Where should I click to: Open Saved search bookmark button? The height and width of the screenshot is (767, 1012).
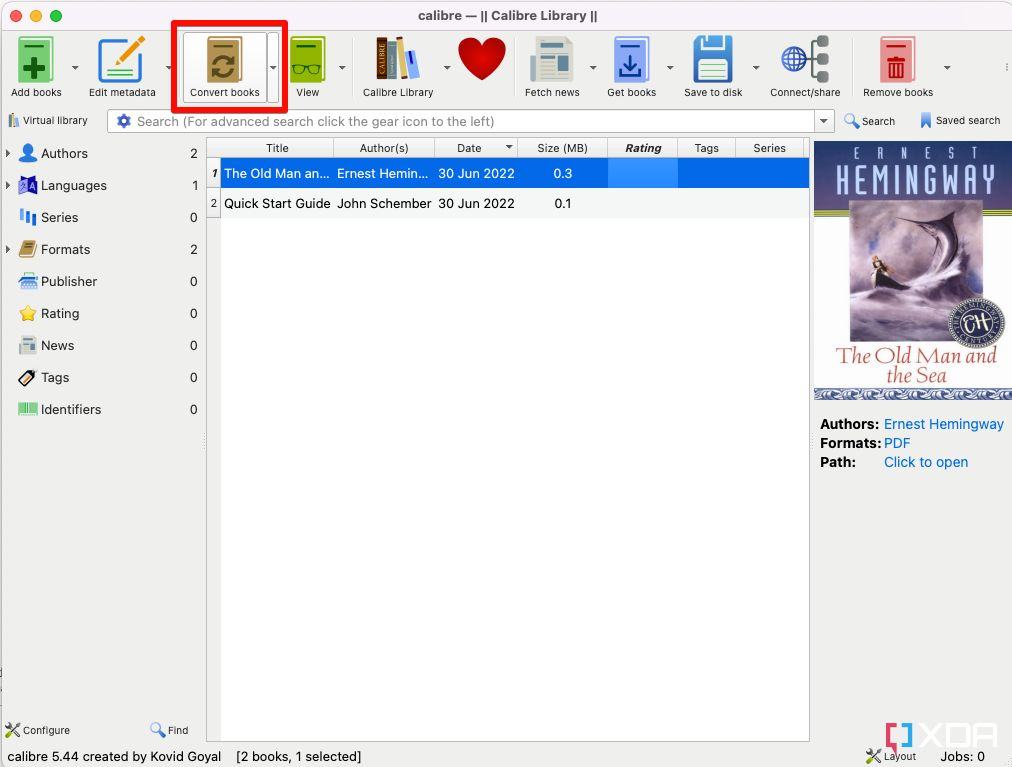[960, 121]
